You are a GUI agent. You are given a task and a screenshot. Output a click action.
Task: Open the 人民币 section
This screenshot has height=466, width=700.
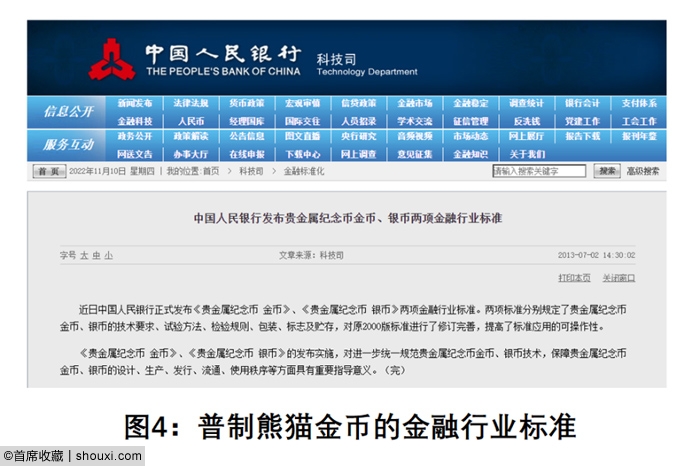pyautogui.click(x=191, y=121)
